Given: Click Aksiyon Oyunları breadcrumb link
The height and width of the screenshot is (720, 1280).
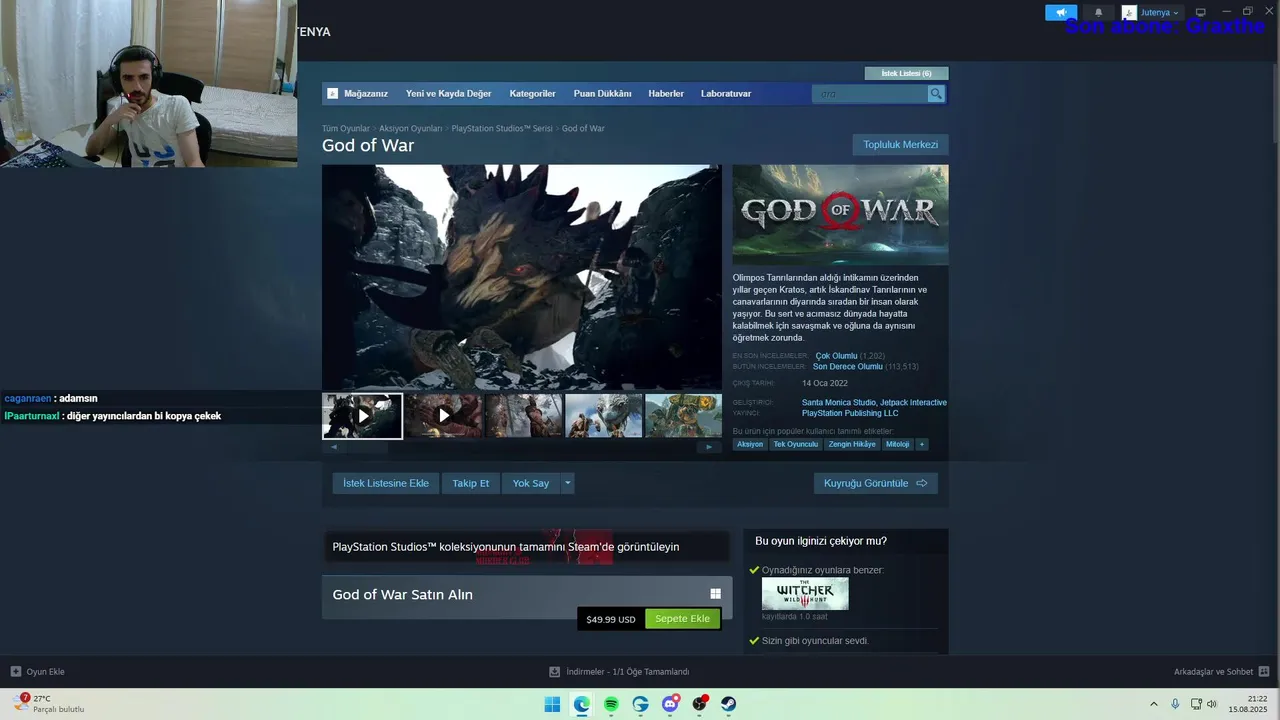Looking at the screenshot, I should tap(410, 129).
